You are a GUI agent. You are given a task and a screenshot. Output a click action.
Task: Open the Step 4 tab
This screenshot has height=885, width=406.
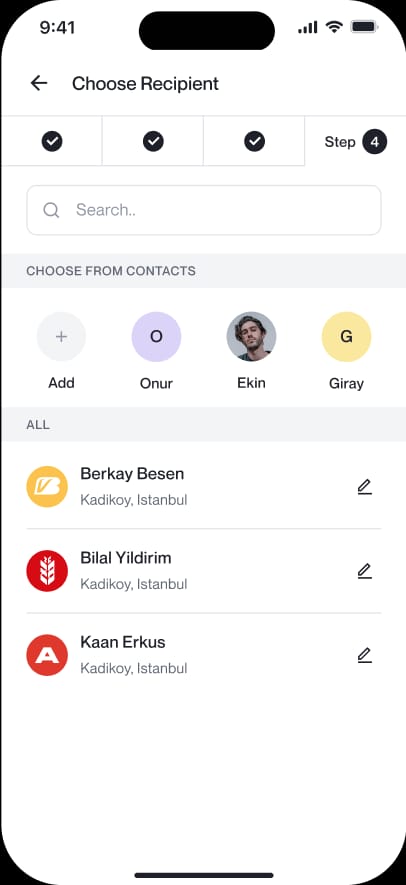pos(355,142)
